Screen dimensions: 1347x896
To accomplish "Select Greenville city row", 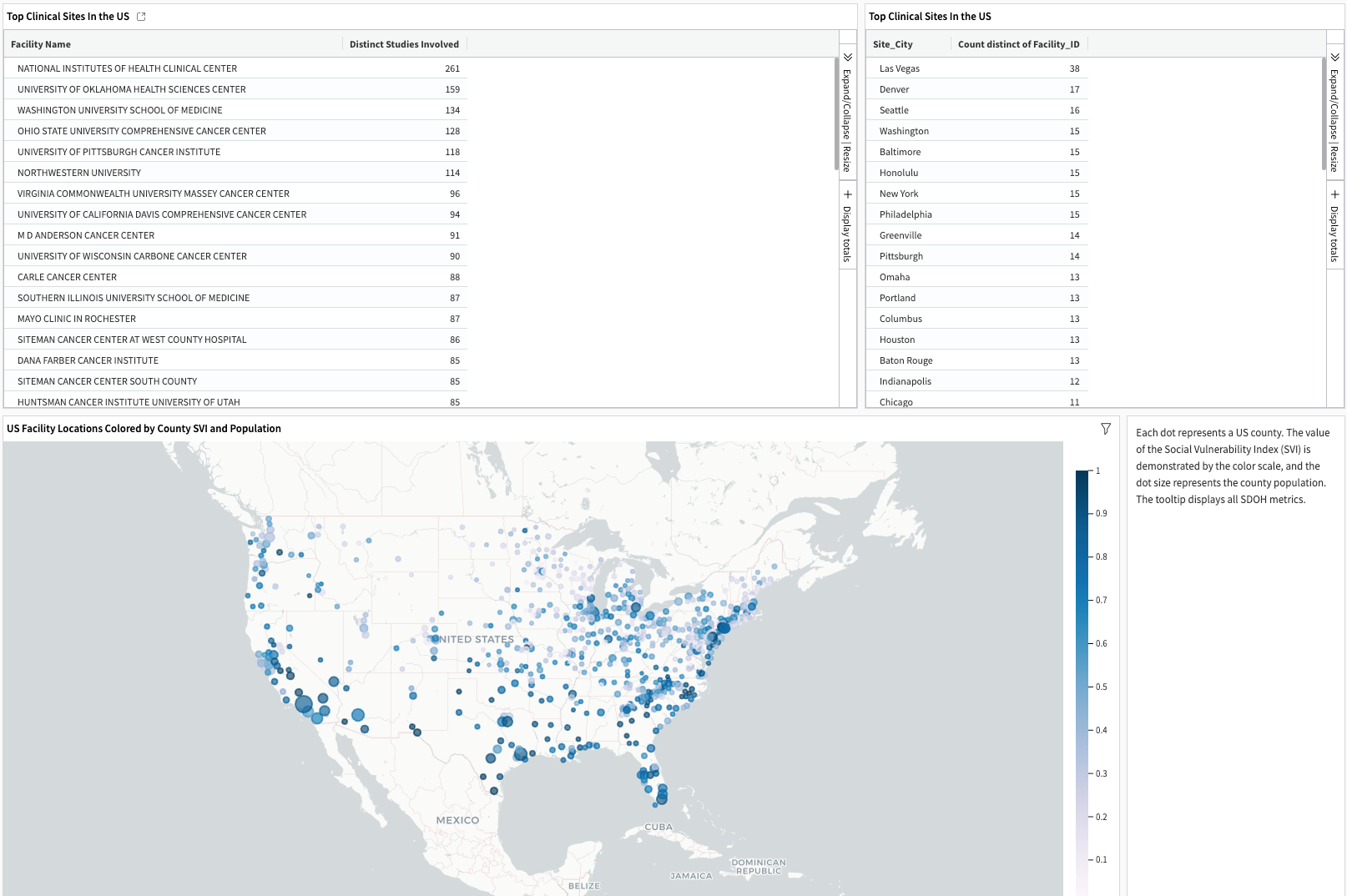I will pos(976,235).
